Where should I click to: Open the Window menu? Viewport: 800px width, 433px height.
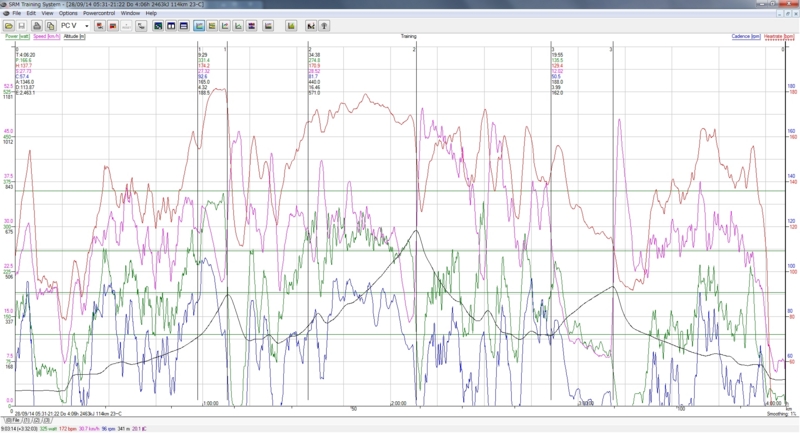pos(130,13)
